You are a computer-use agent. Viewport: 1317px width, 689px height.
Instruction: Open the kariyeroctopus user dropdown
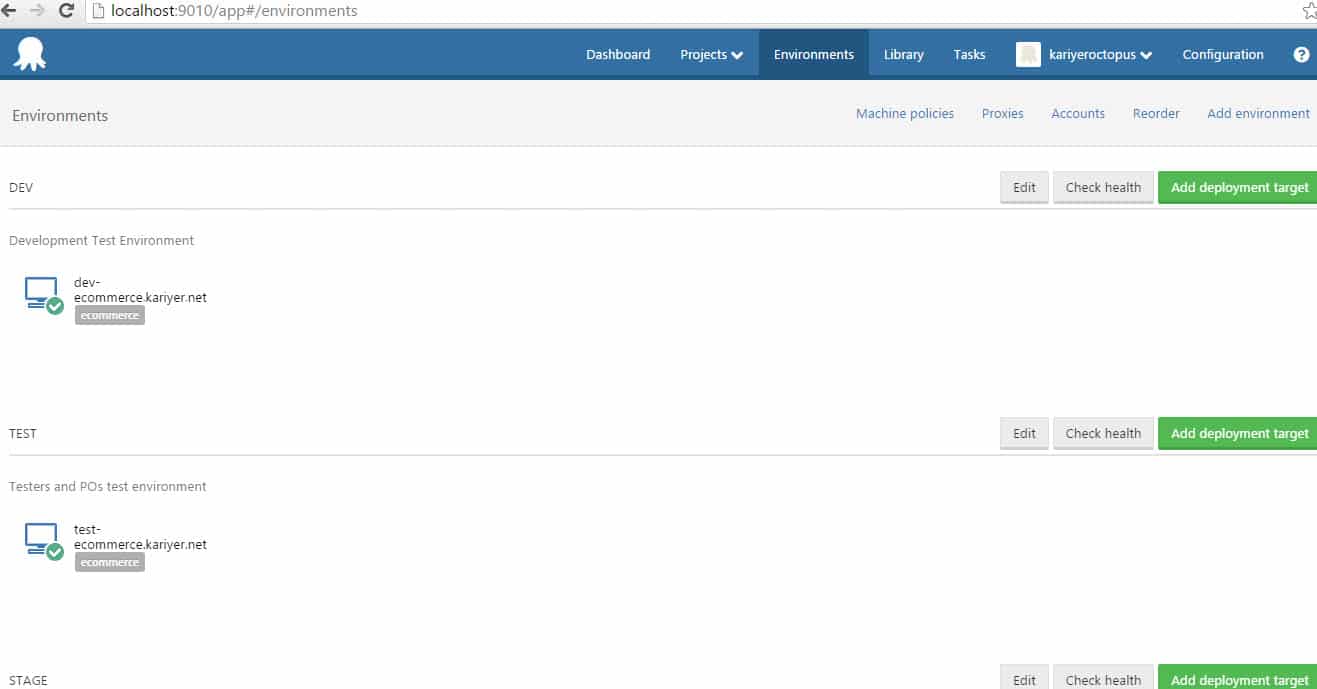point(1099,55)
